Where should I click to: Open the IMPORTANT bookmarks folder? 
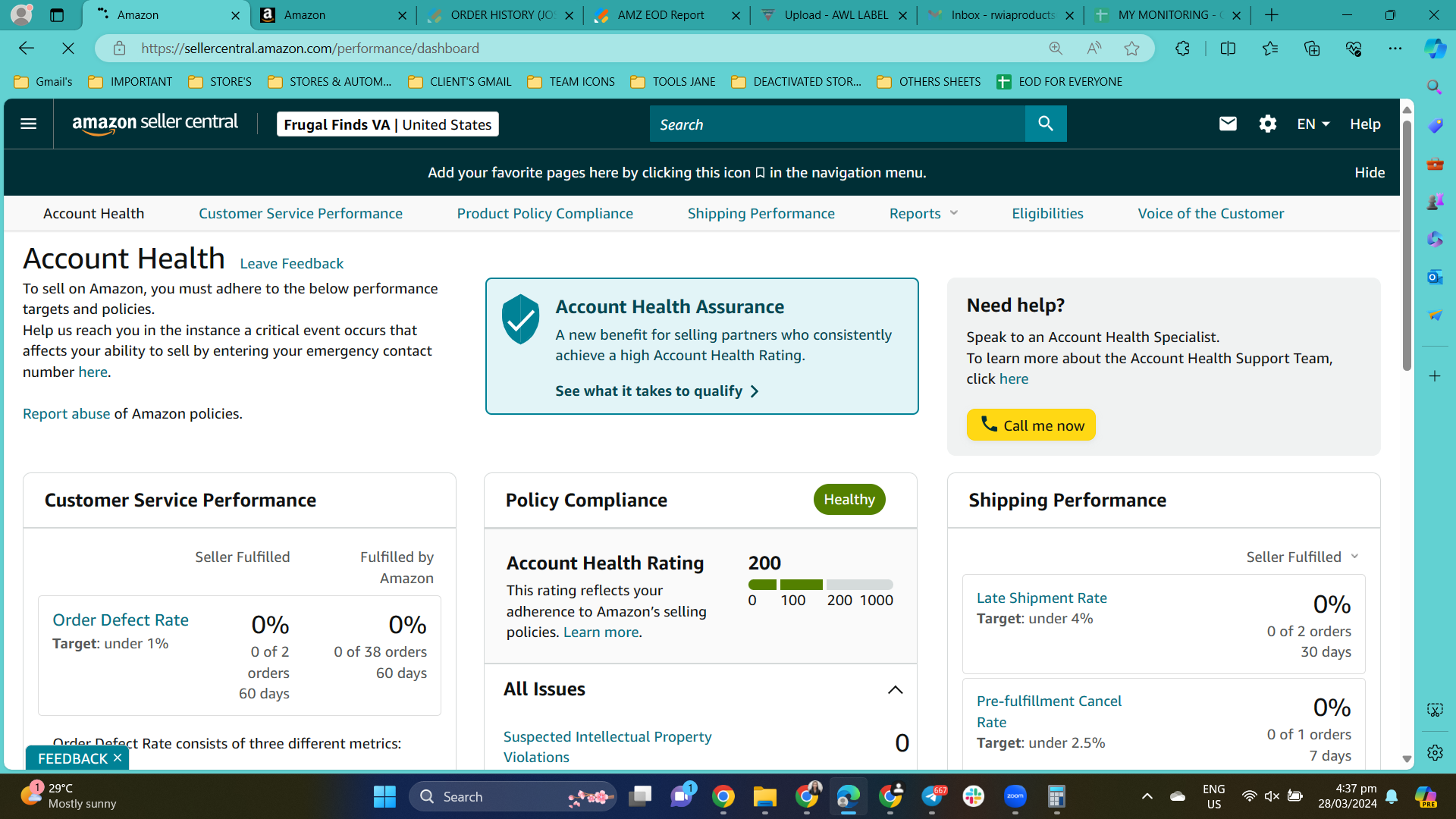click(130, 82)
